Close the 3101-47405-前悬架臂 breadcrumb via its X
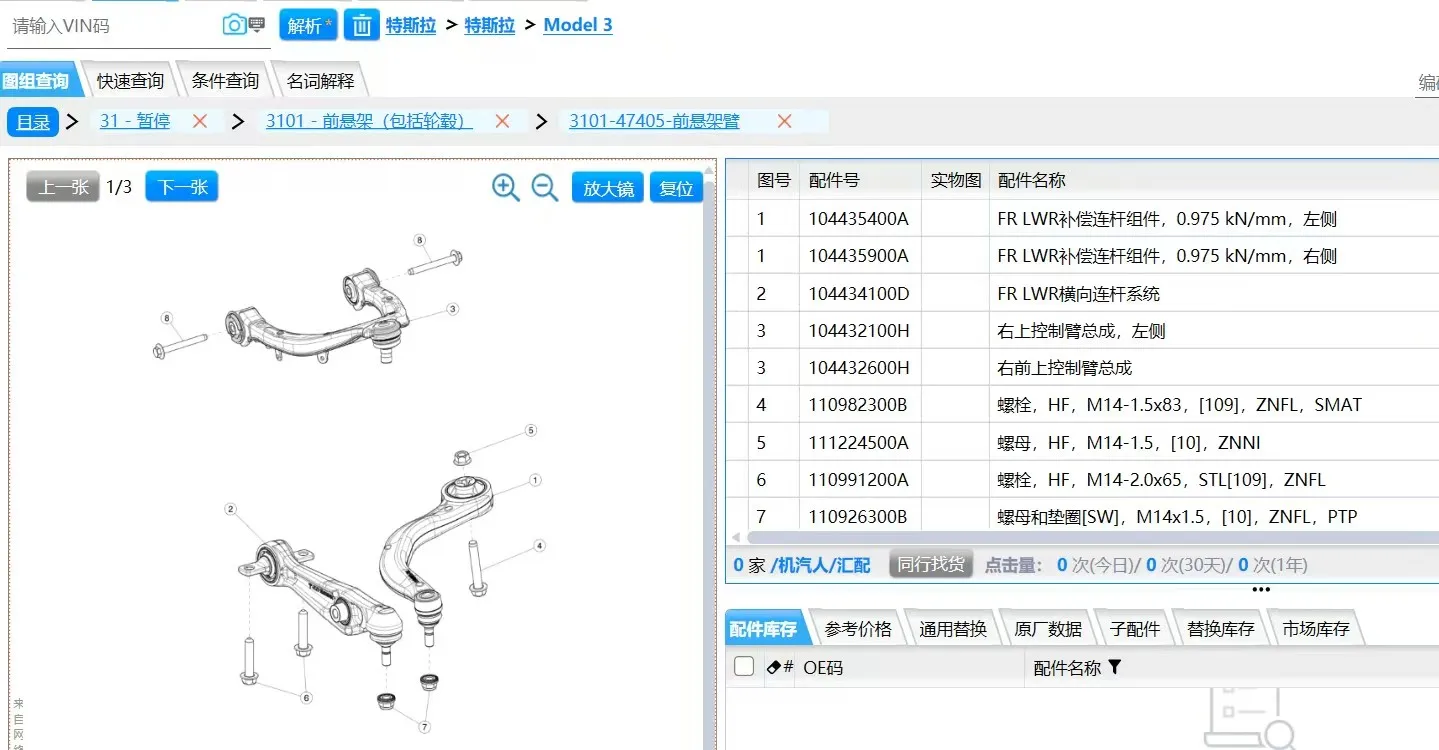1439x750 pixels. coord(784,121)
